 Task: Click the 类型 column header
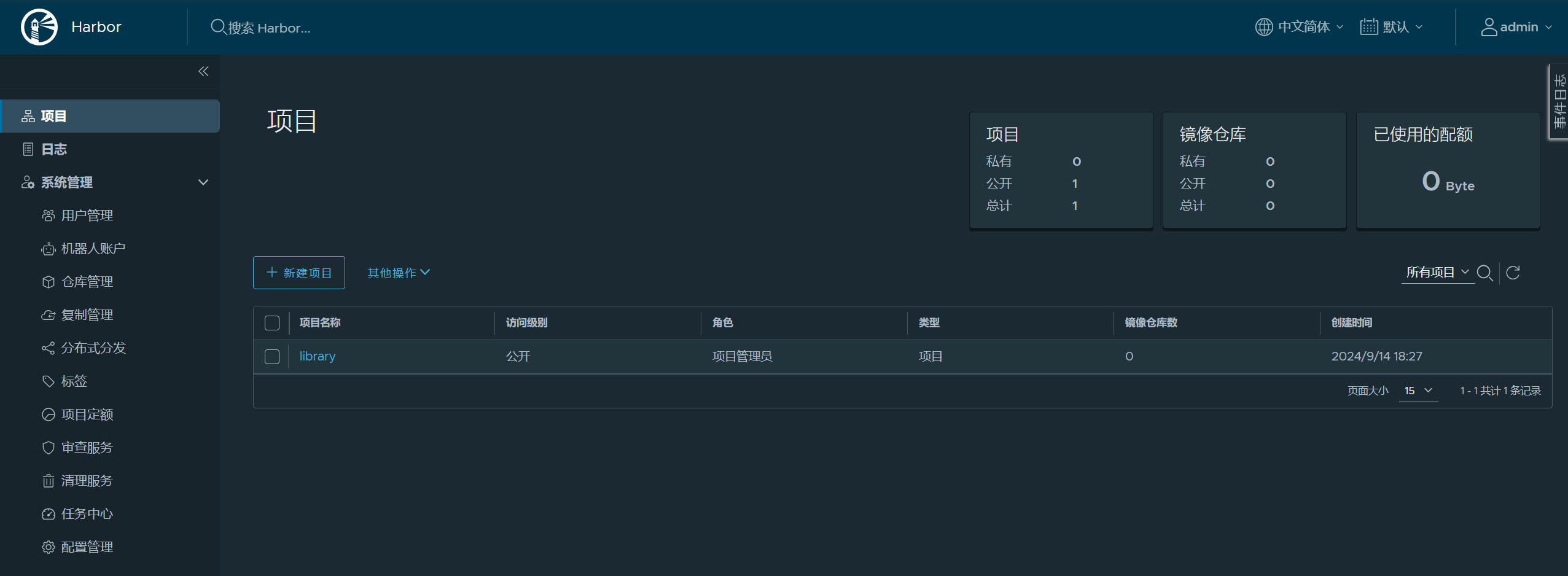pyautogui.click(x=929, y=323)
